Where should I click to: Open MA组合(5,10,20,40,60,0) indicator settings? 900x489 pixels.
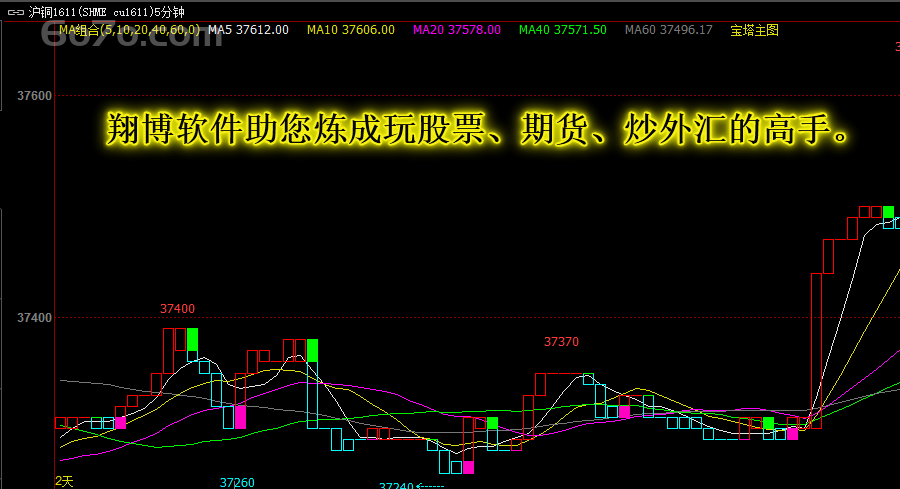tap(130, 30)
